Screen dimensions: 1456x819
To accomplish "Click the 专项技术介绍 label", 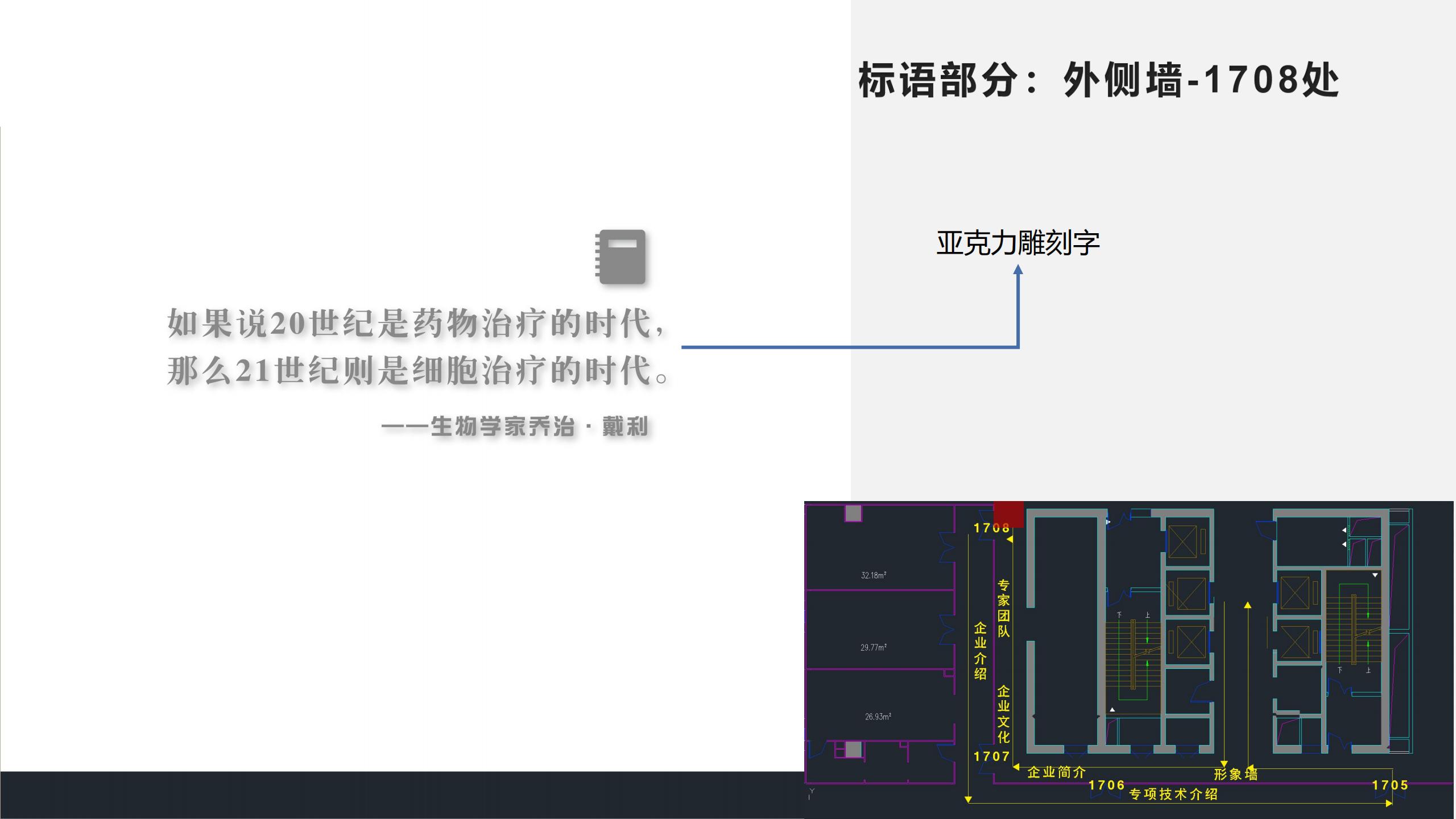I will click(x=1173, y=794).
